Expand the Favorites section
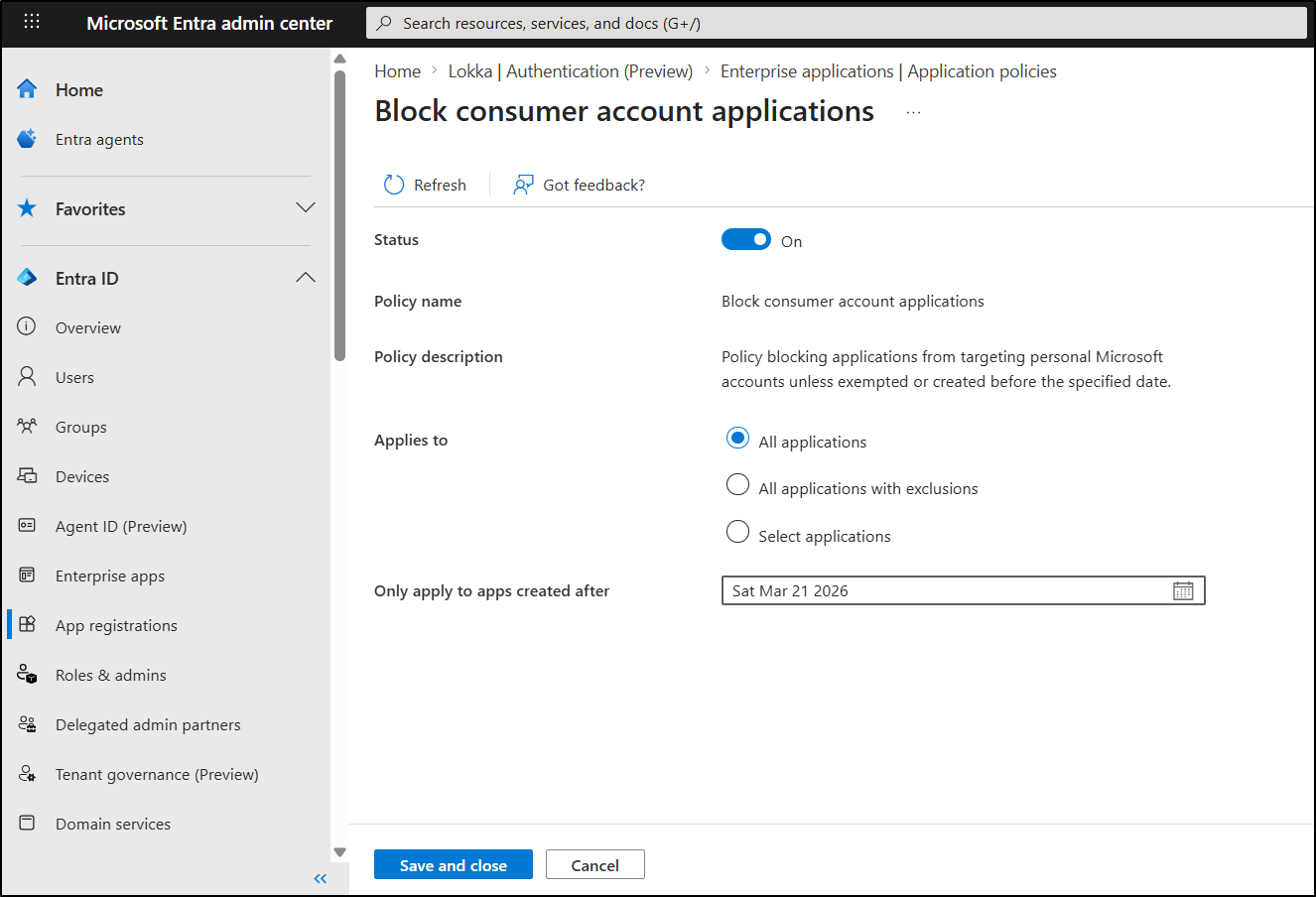The image size is (1316, 897). tap(306, 208)
